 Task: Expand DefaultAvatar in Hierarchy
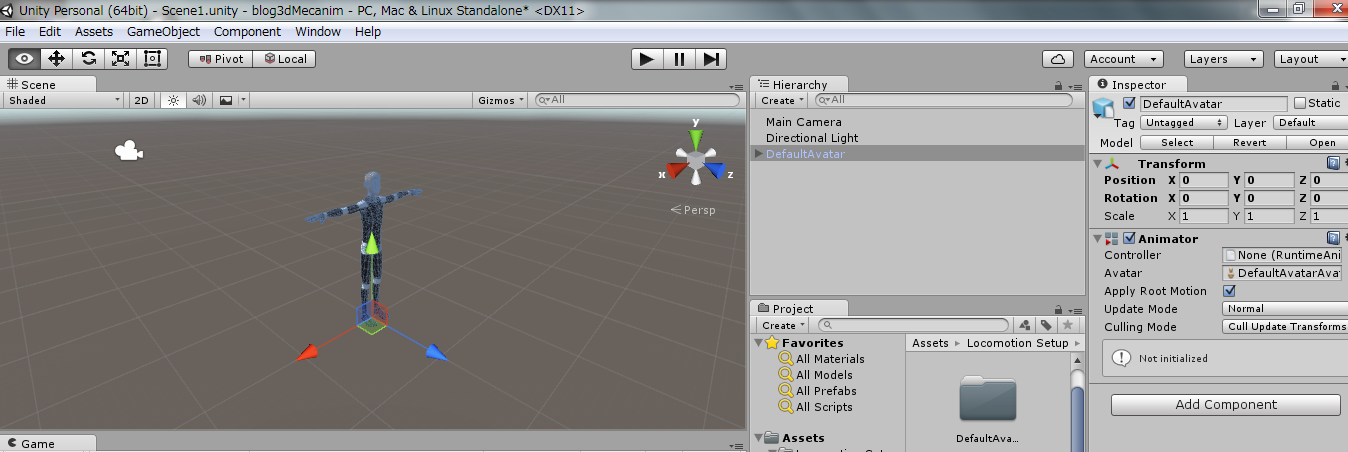pyautogui.click(x=758, y=154)
